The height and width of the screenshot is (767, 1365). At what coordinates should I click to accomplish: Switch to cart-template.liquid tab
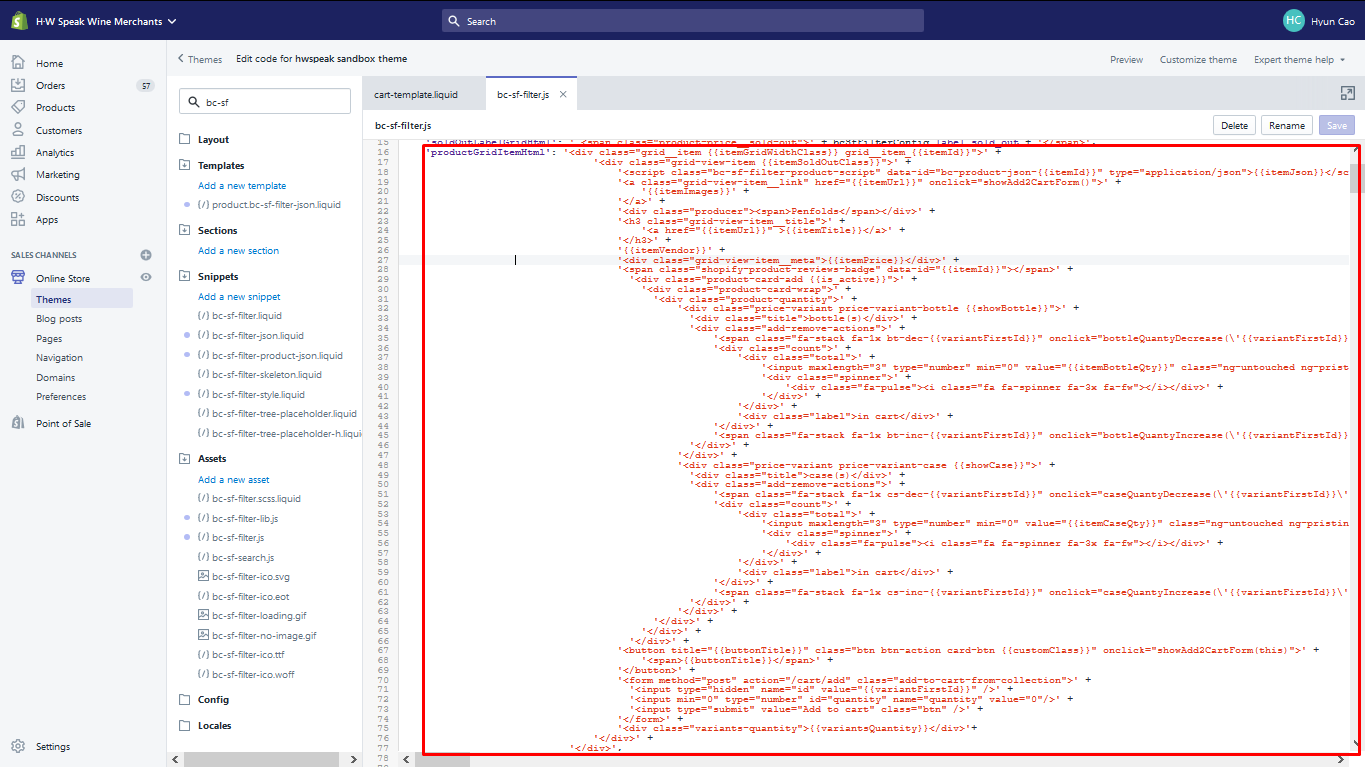coord(423,94)
